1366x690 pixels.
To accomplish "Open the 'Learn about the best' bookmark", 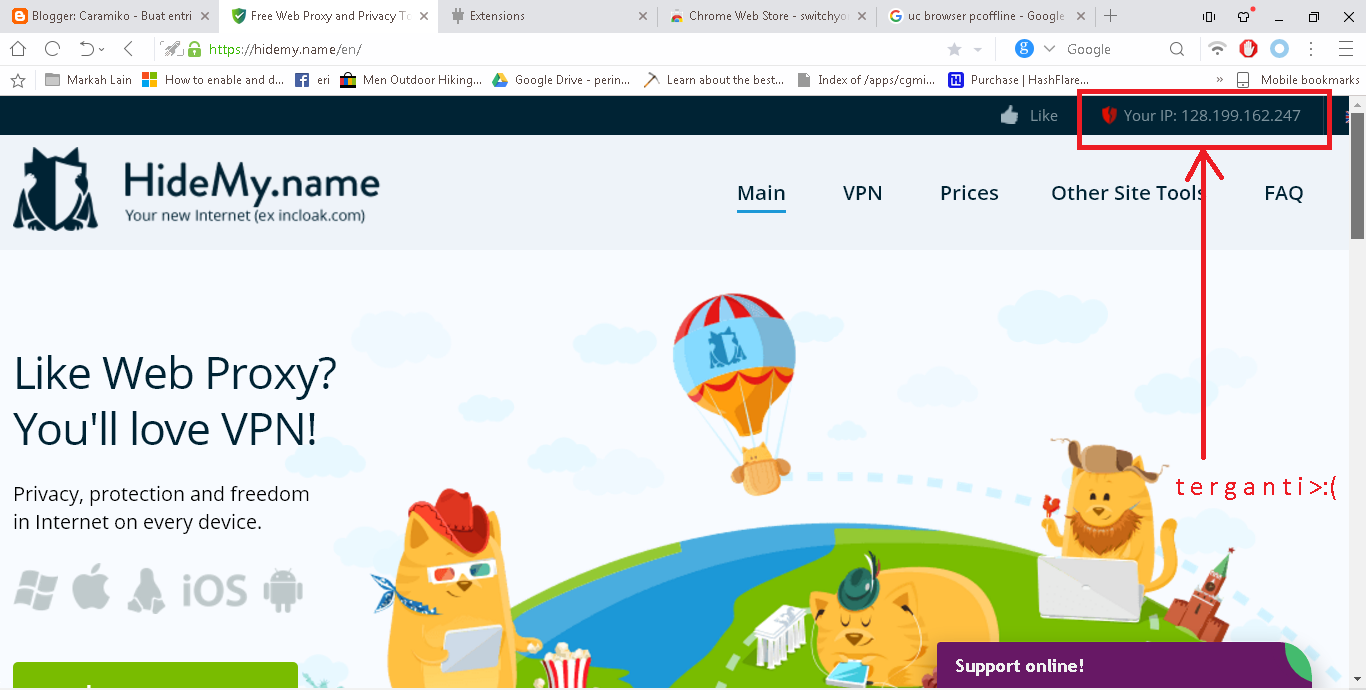I will pos(714,80).
